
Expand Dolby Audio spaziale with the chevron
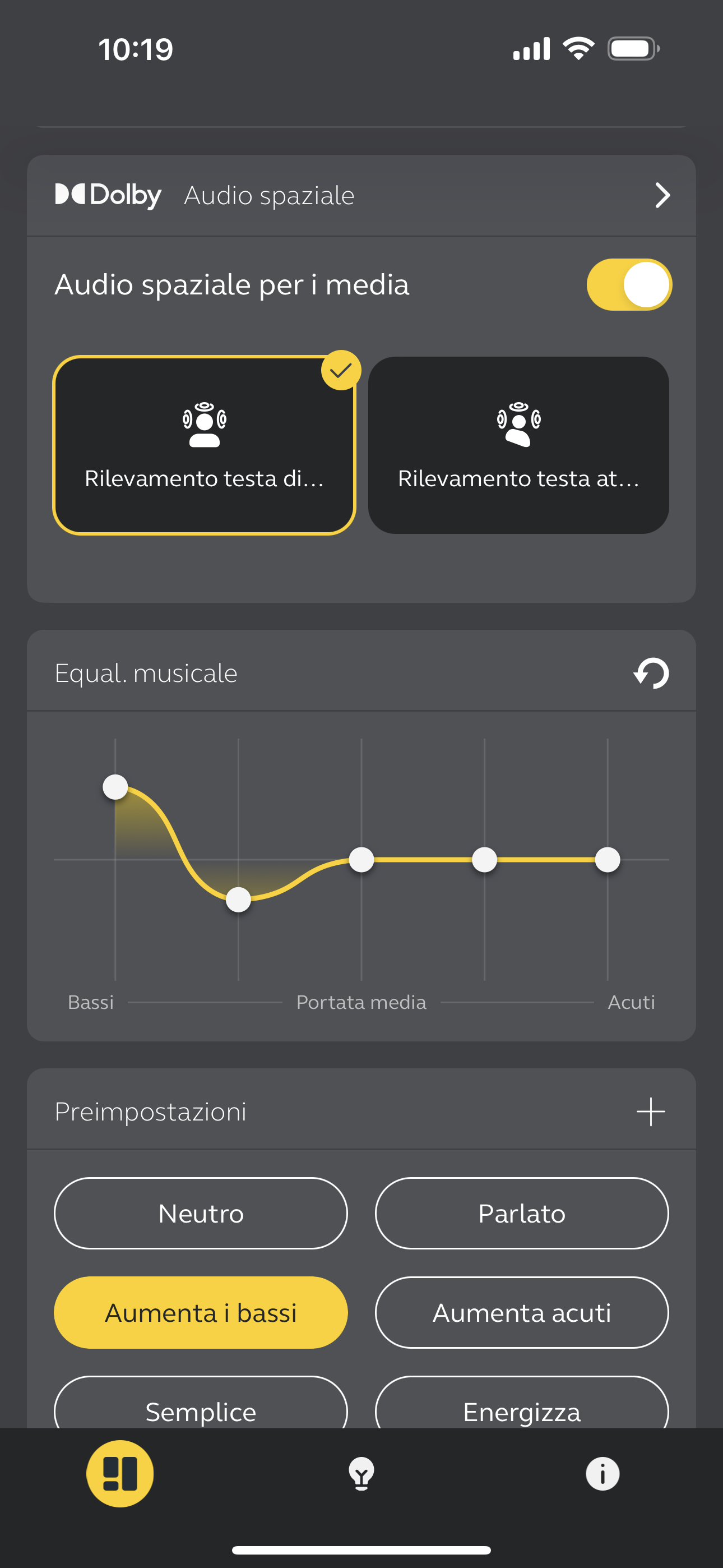tap(662, 195)
